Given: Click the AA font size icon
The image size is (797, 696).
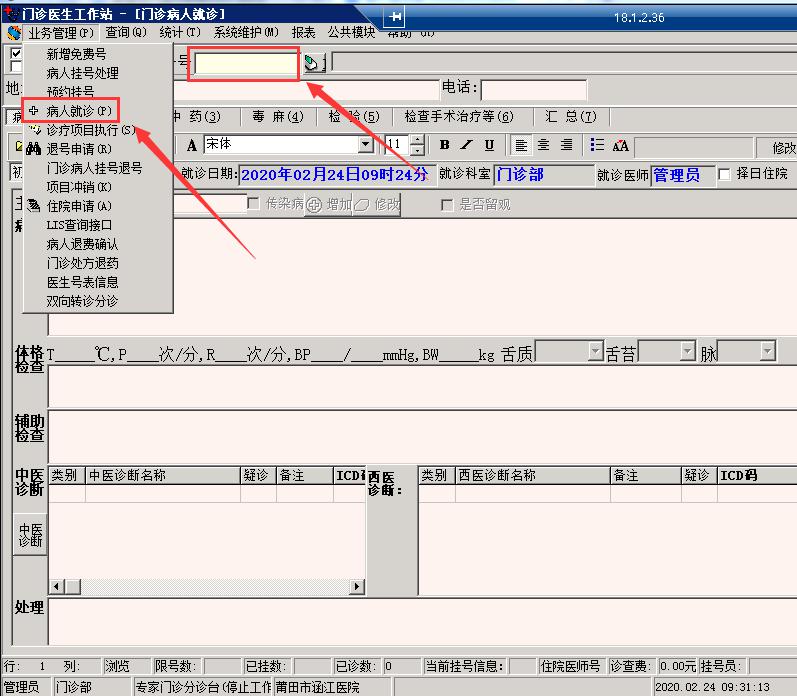Looking at the screenshot, I should pyautogui.click(x=620, y=146).
